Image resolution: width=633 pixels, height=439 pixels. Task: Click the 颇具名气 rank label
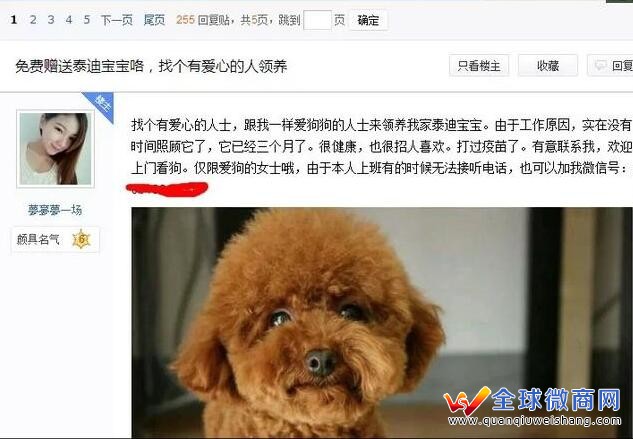(38, 239)
